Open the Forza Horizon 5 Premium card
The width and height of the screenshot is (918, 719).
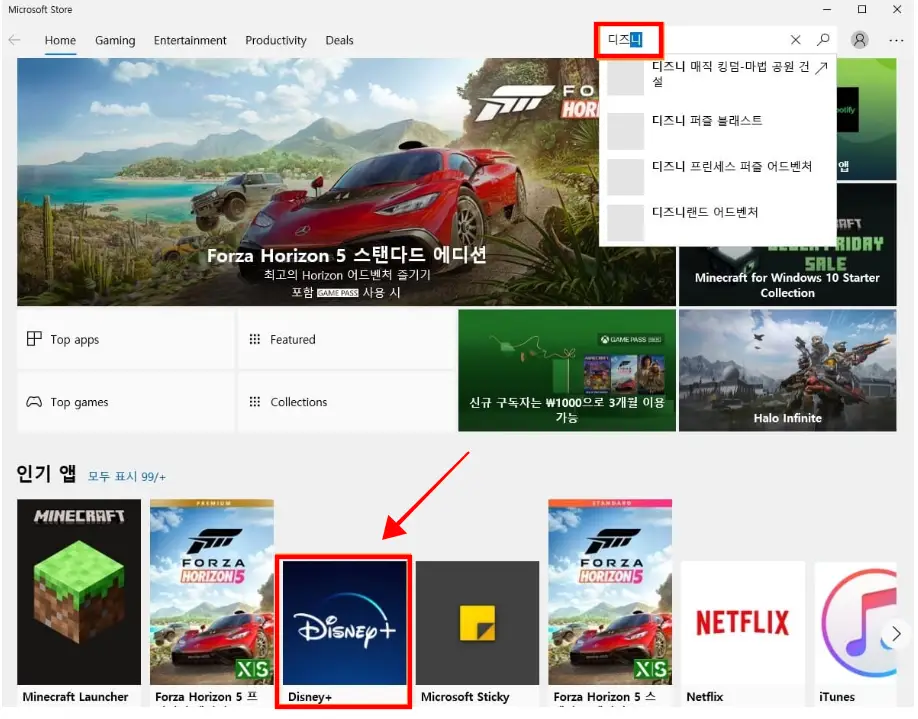coord(212,602)
